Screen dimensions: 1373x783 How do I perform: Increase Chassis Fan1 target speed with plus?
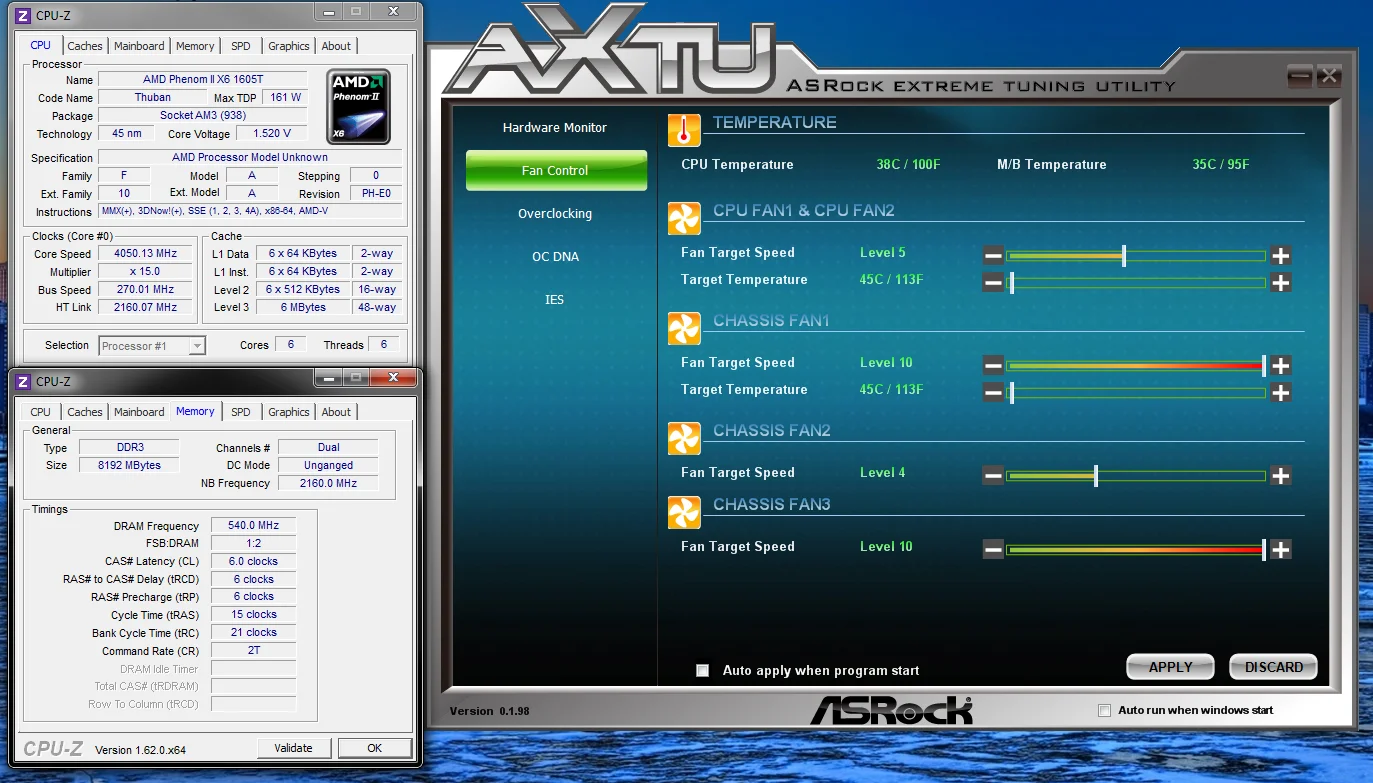pos(1281,366)
